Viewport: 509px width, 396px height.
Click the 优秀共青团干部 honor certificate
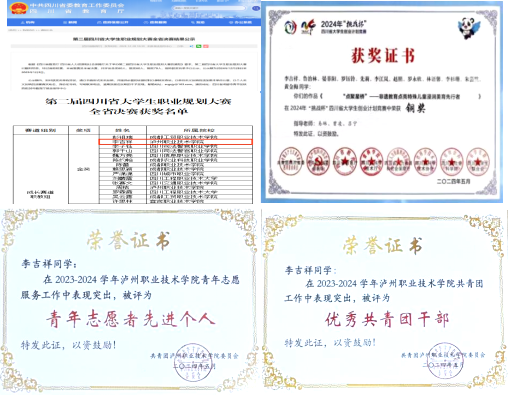coord(385,300)
